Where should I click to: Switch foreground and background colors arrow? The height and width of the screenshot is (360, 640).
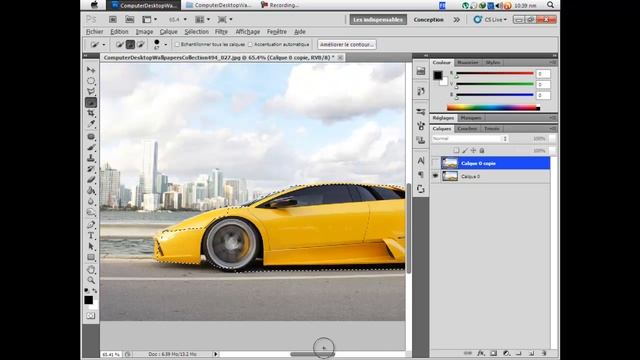pyautogui.click(x=95, y=291)
